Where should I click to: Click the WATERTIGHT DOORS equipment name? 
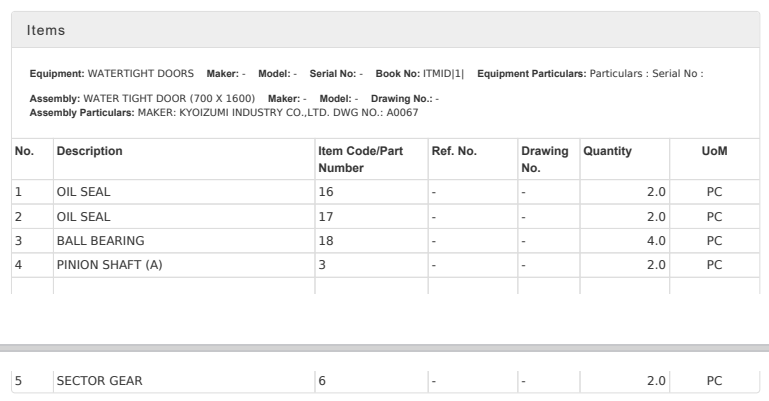pyautogui.click(x=141, y=73)
